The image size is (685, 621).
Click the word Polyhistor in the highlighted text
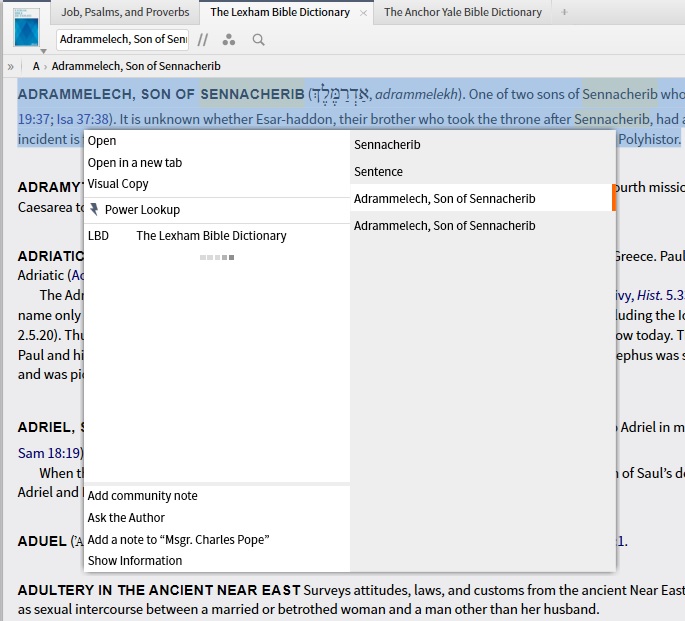[649, 139]
